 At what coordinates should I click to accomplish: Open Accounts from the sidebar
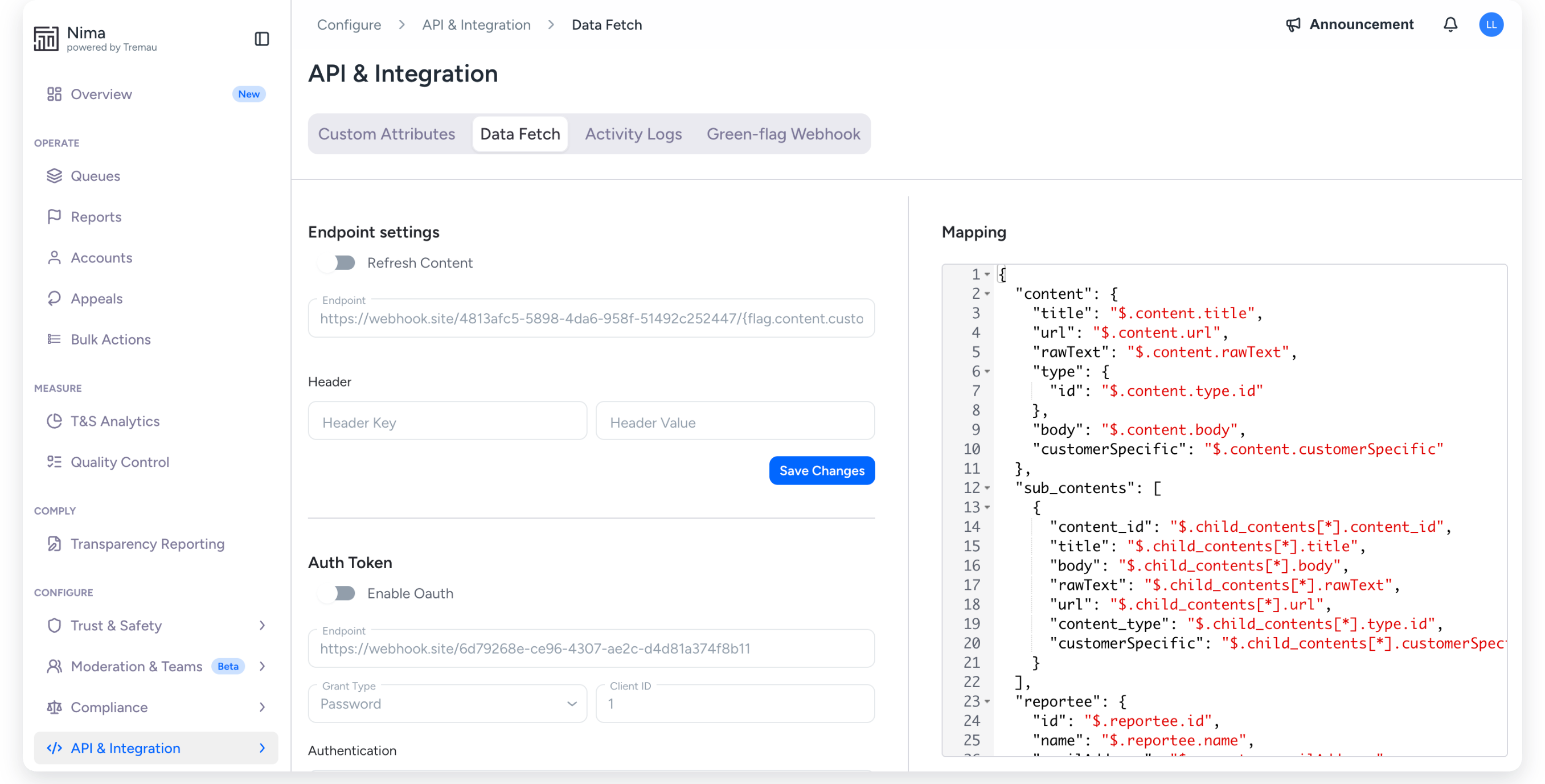click(156, 257)
